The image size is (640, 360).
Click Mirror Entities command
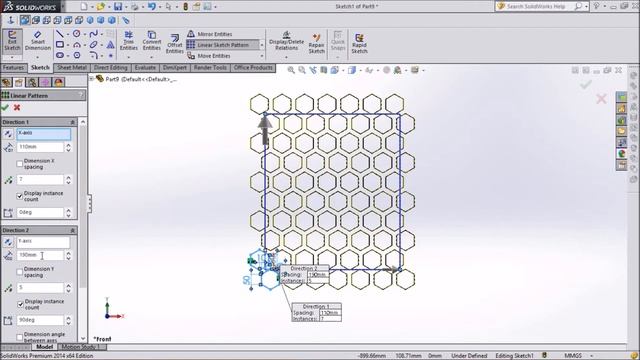[x=210, y=34]
